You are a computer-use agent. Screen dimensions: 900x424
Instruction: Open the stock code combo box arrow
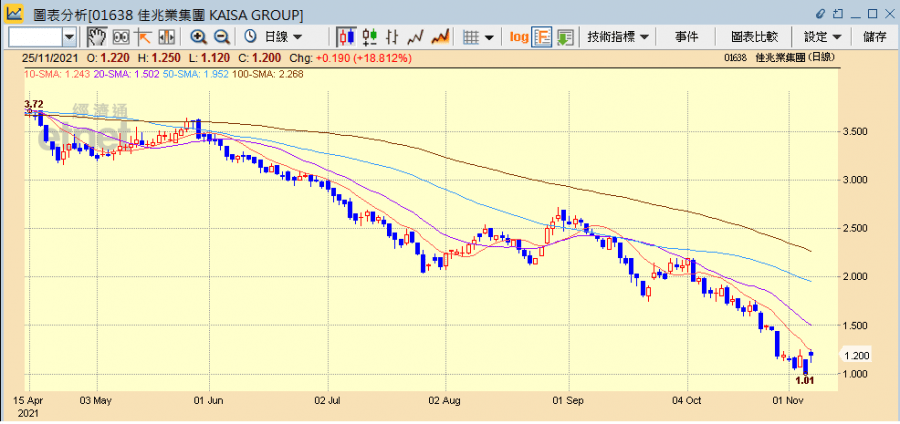[69, 37]
